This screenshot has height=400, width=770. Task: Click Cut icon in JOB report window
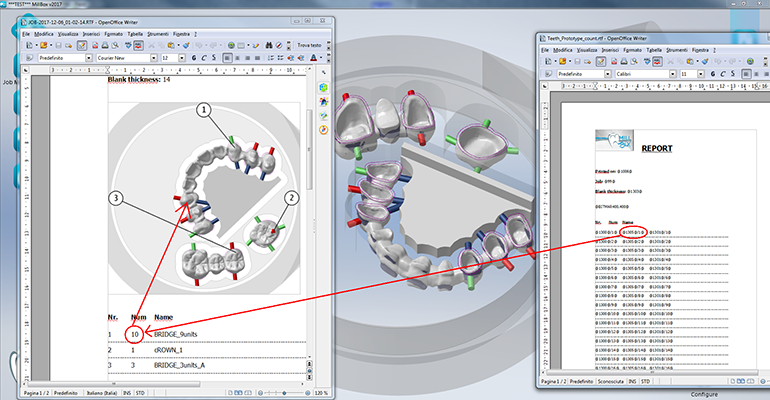(151, 45)
